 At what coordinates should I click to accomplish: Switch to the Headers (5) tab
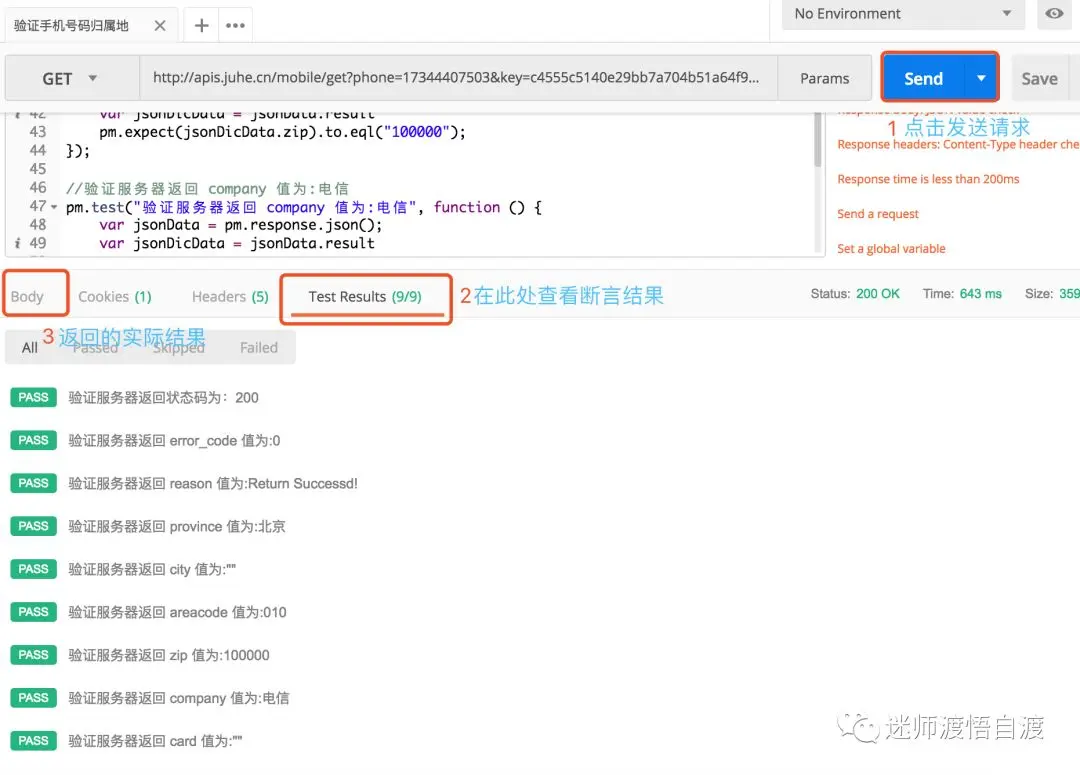[x=230, y=296]
